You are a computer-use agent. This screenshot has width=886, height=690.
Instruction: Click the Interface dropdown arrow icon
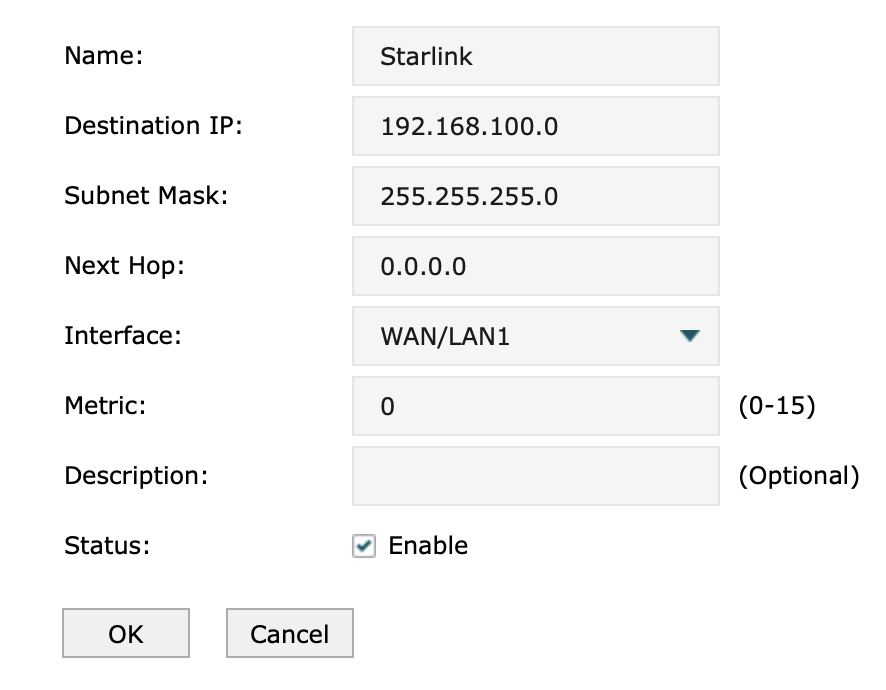click(x=689, y=336)
